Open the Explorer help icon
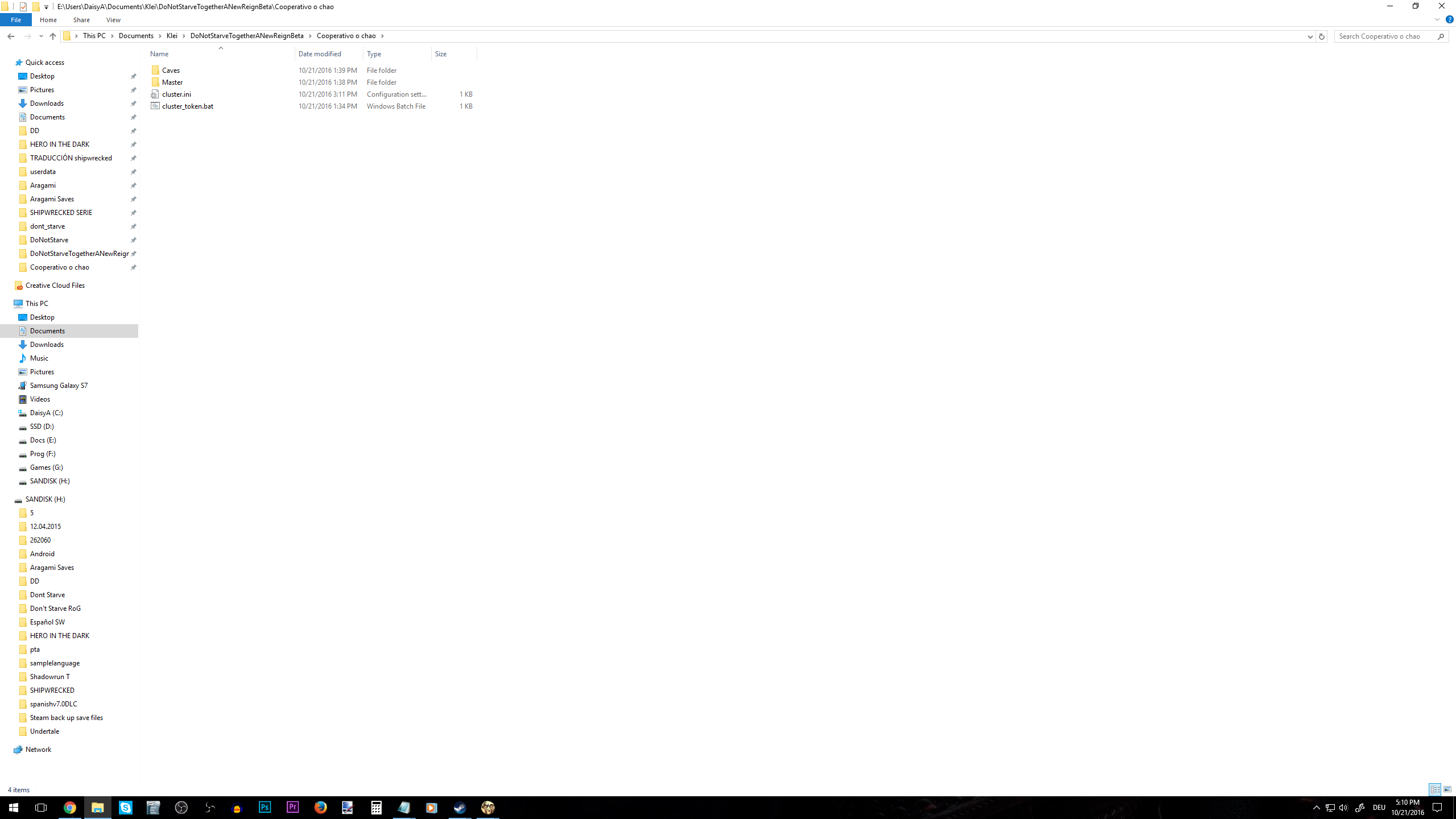Screen dimensions: 1456x819 1449,19
